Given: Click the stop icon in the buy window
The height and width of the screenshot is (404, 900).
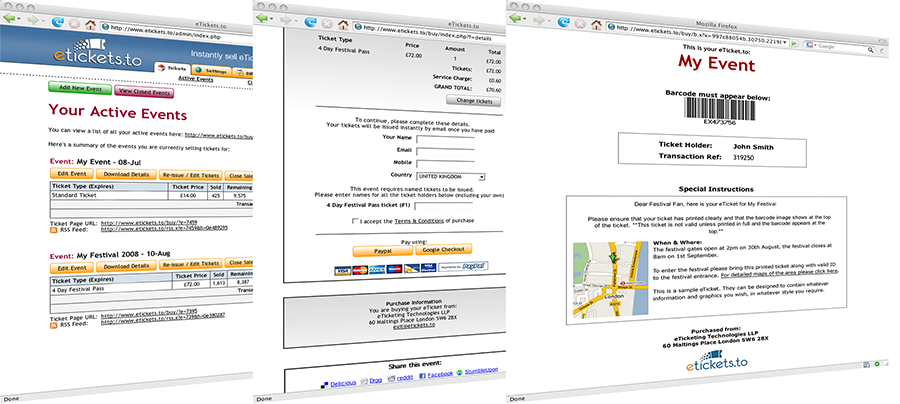Looking at the screenshot, I should (327, 25).
